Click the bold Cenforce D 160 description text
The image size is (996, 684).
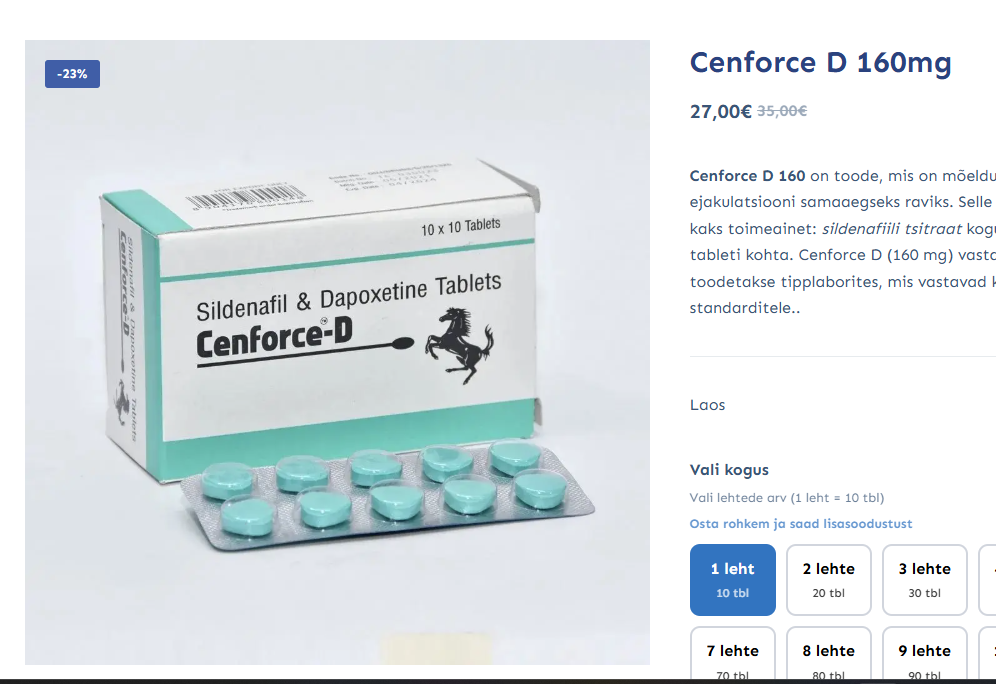click(x=747, y=175)
